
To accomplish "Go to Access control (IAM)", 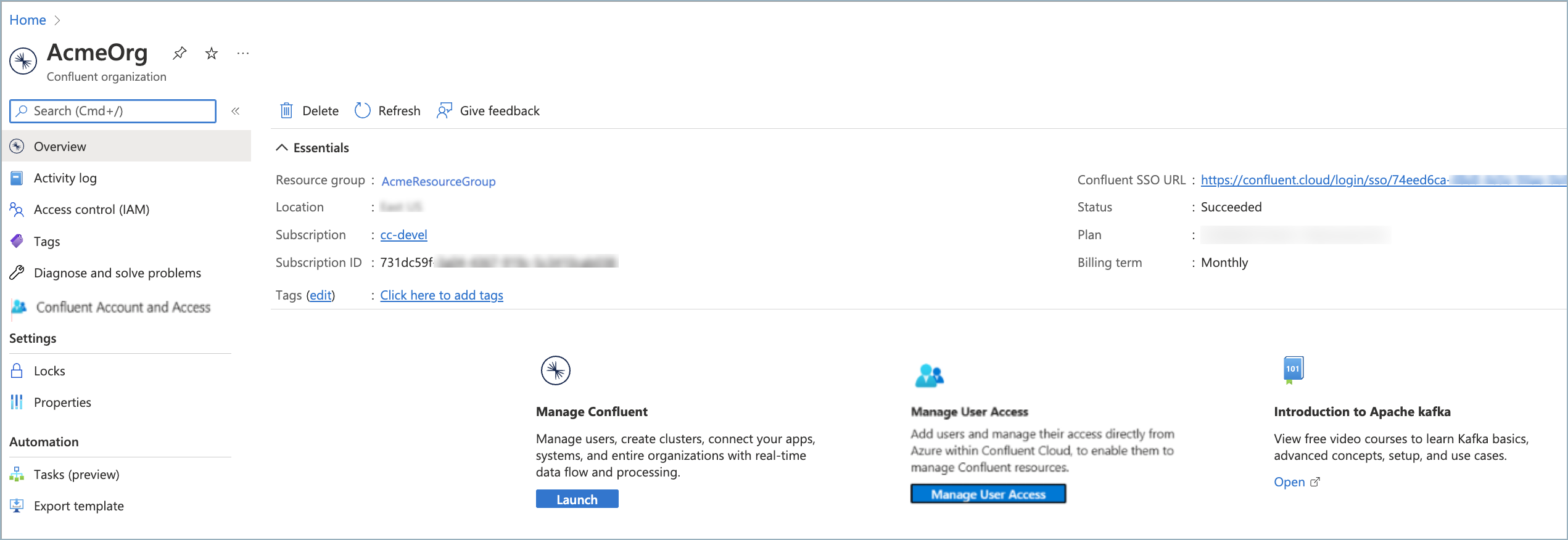I will click(91, 210).
